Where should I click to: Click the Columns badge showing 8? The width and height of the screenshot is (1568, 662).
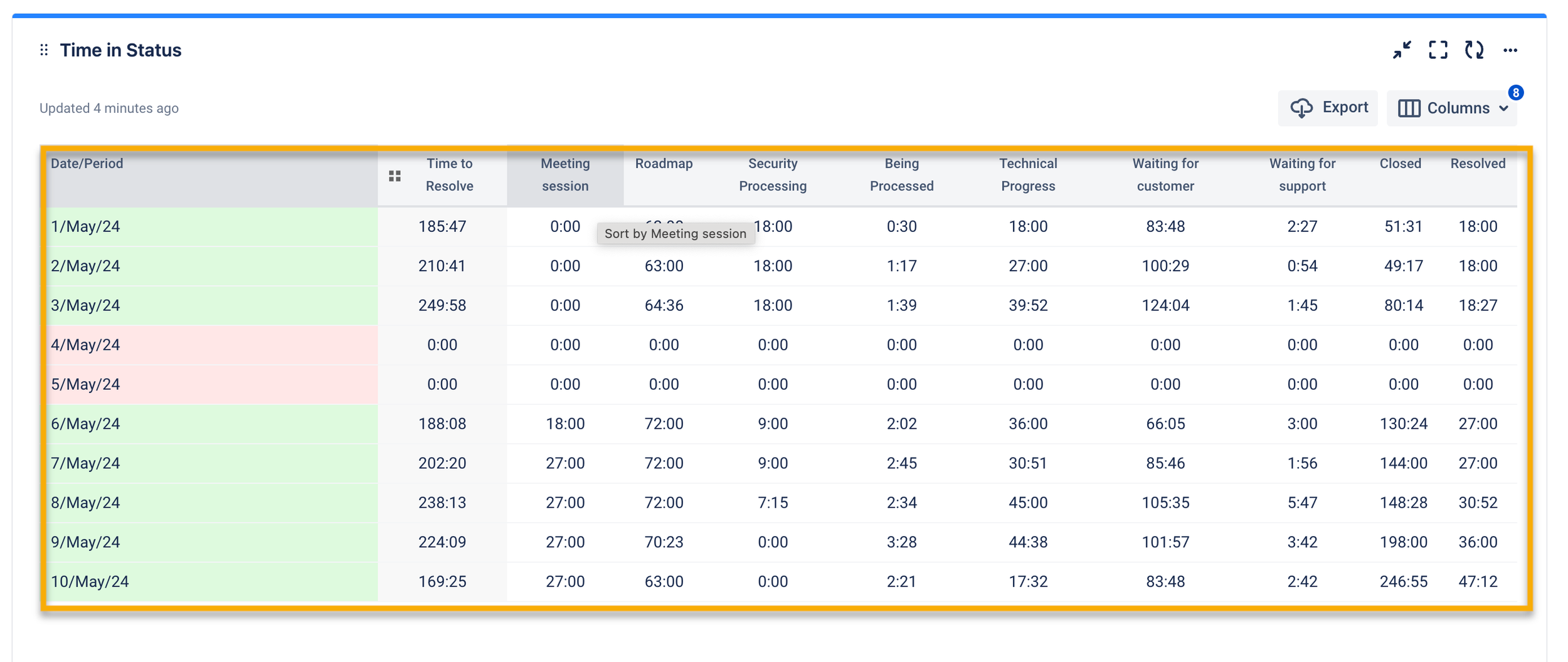pos(1515,93)
